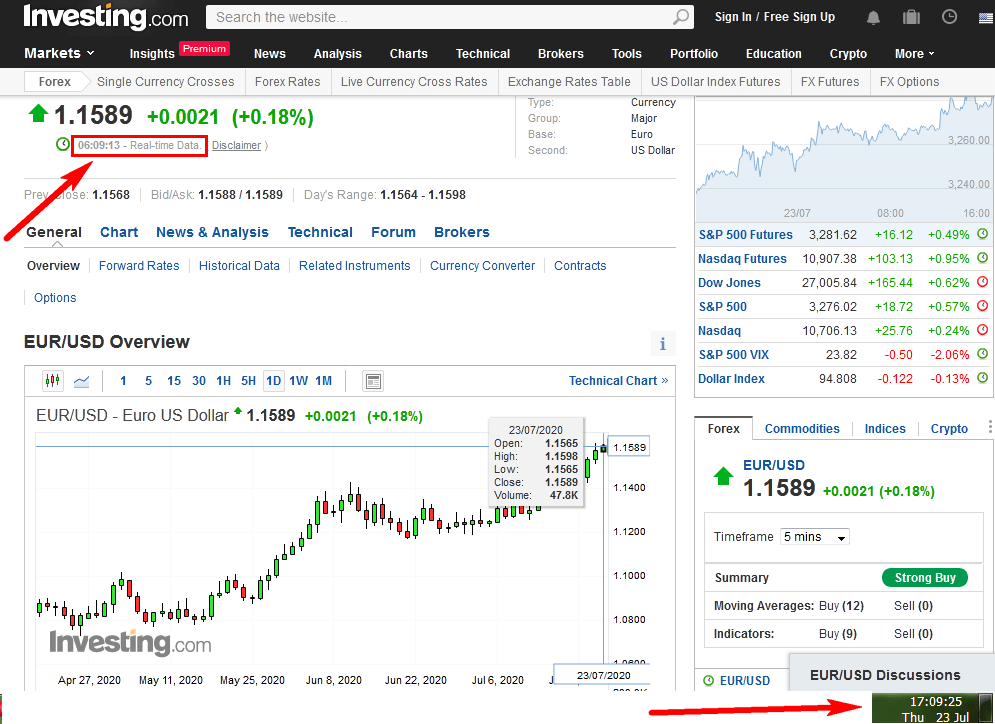995x724 pixels.
Task: Open the Sign In link
Action: [733, 17]
